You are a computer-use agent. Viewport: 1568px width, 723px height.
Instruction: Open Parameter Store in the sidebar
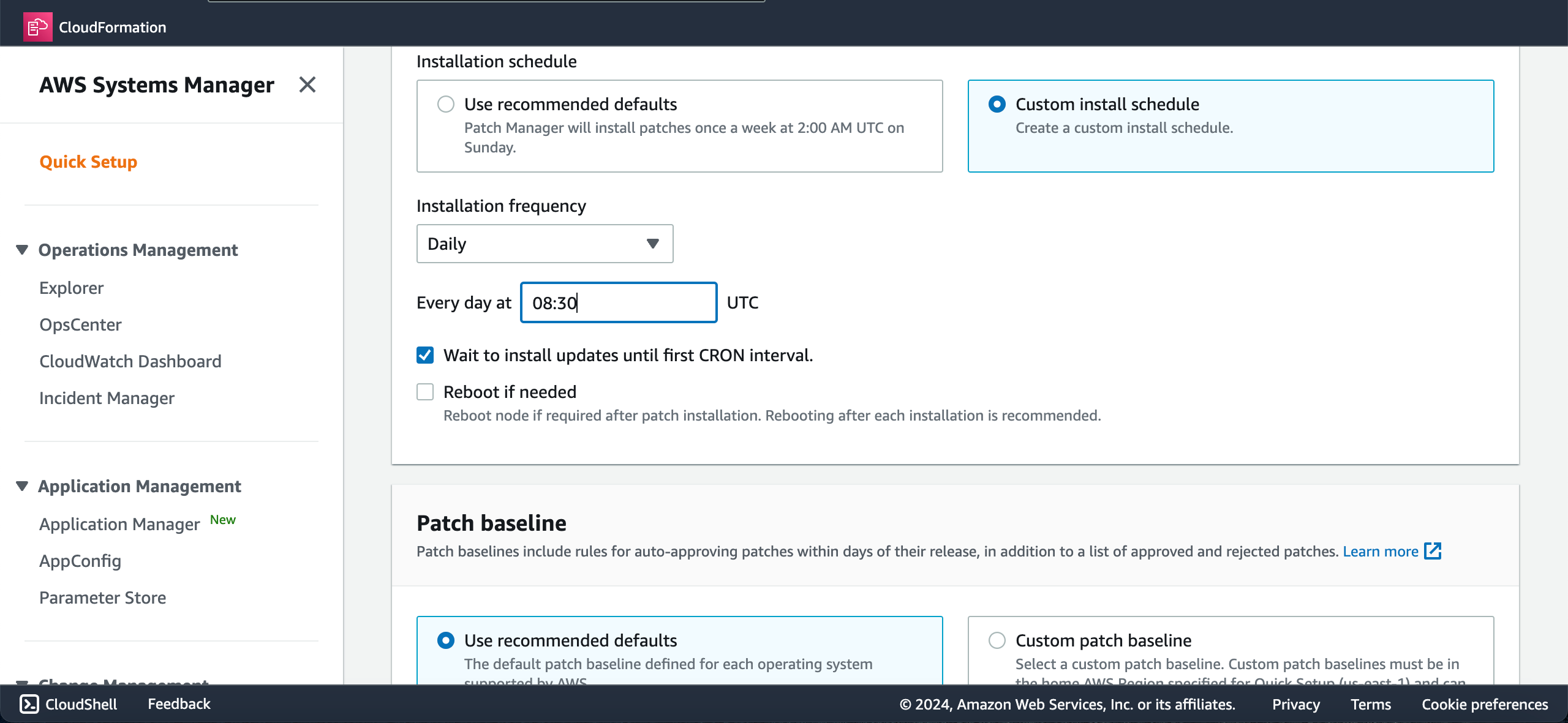pos(103,598)
